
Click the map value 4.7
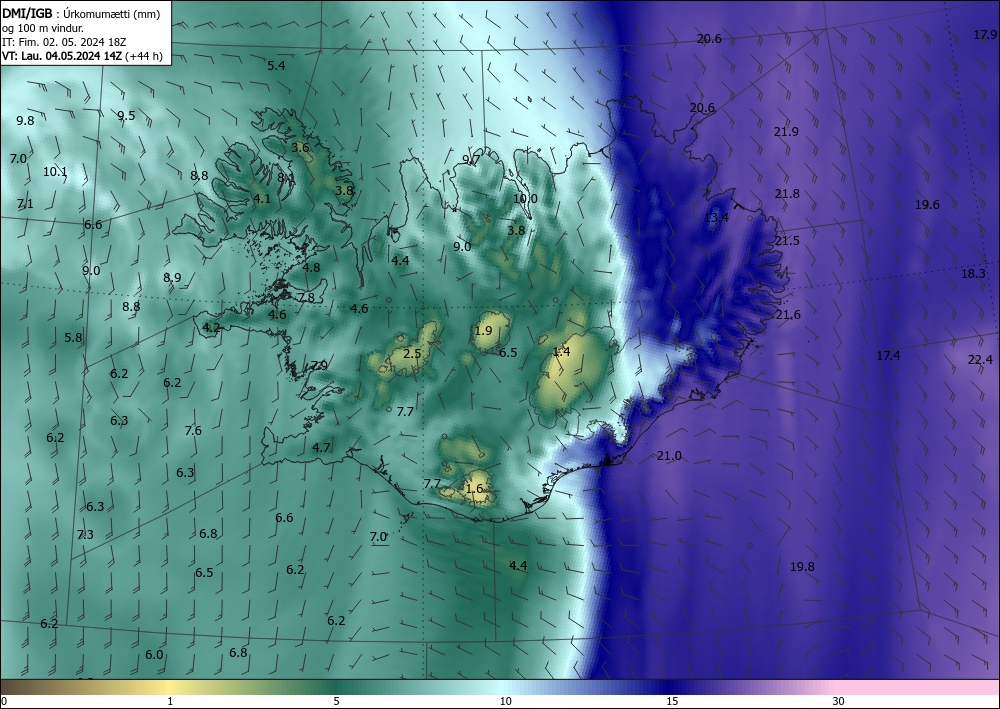321,448
